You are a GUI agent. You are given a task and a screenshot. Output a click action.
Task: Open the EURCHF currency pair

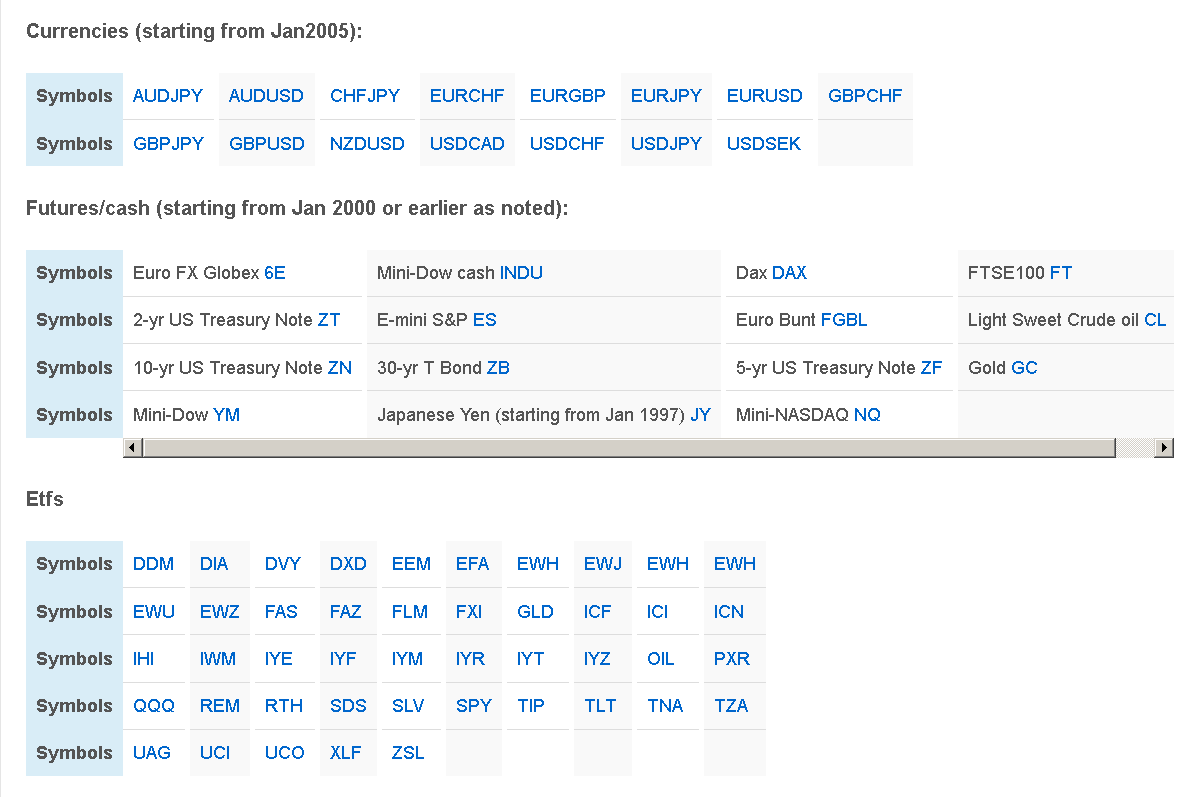pos(466,96)
